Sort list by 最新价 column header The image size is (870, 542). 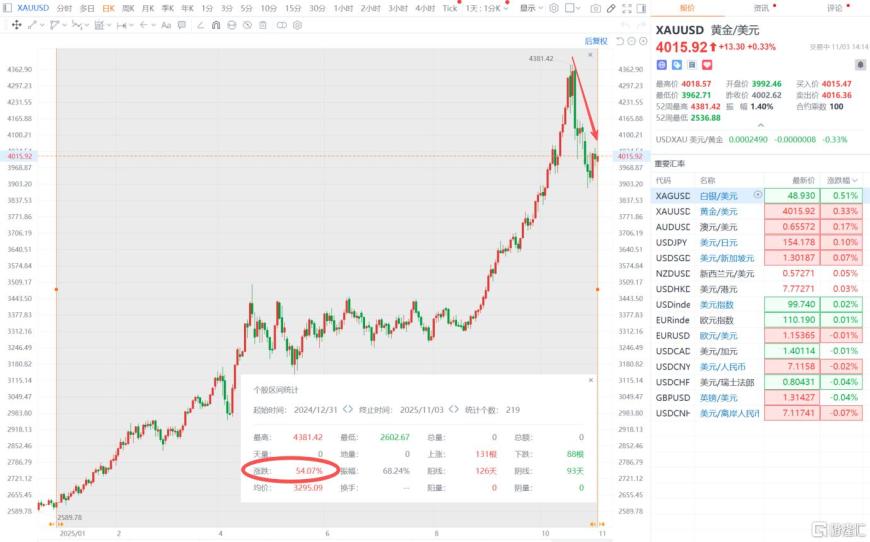pyautogui.click(x=803, y=180)
